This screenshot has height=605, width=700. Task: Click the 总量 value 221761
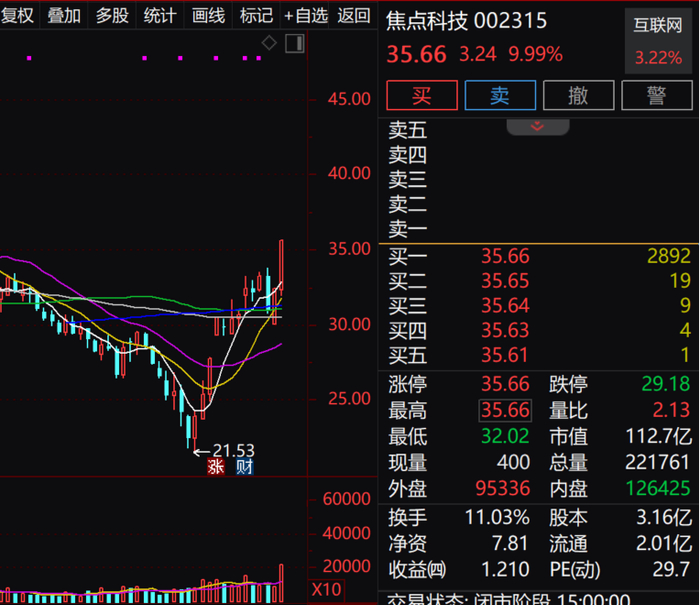658,462
